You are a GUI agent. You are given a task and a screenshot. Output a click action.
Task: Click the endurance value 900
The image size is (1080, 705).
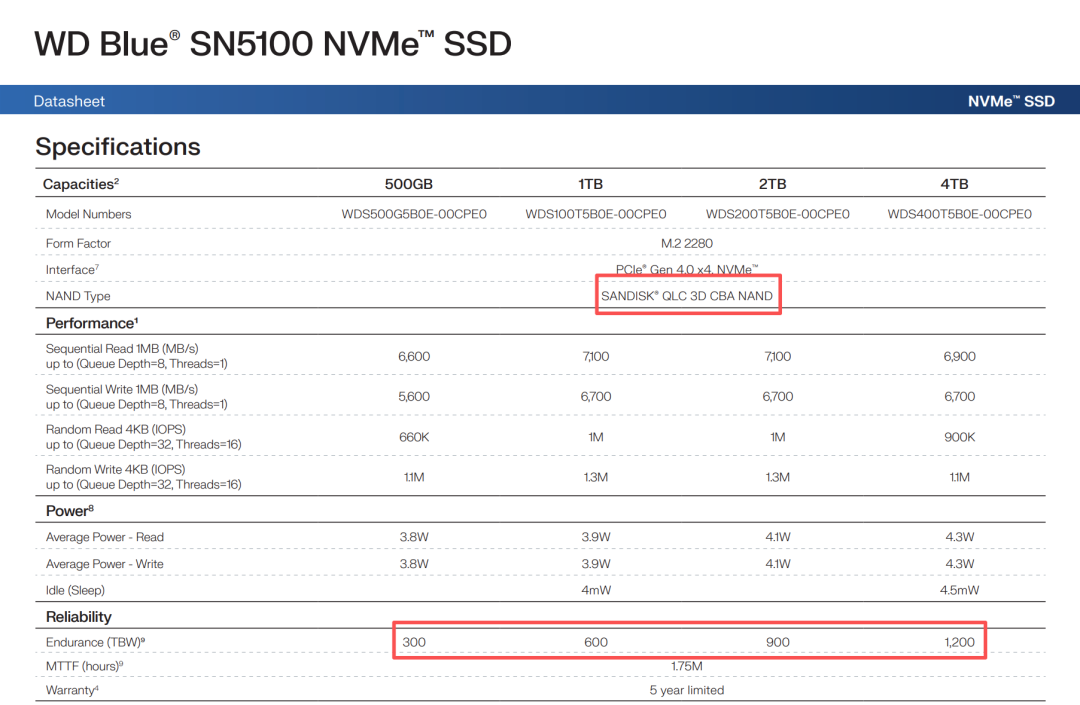tap(778, 642)
